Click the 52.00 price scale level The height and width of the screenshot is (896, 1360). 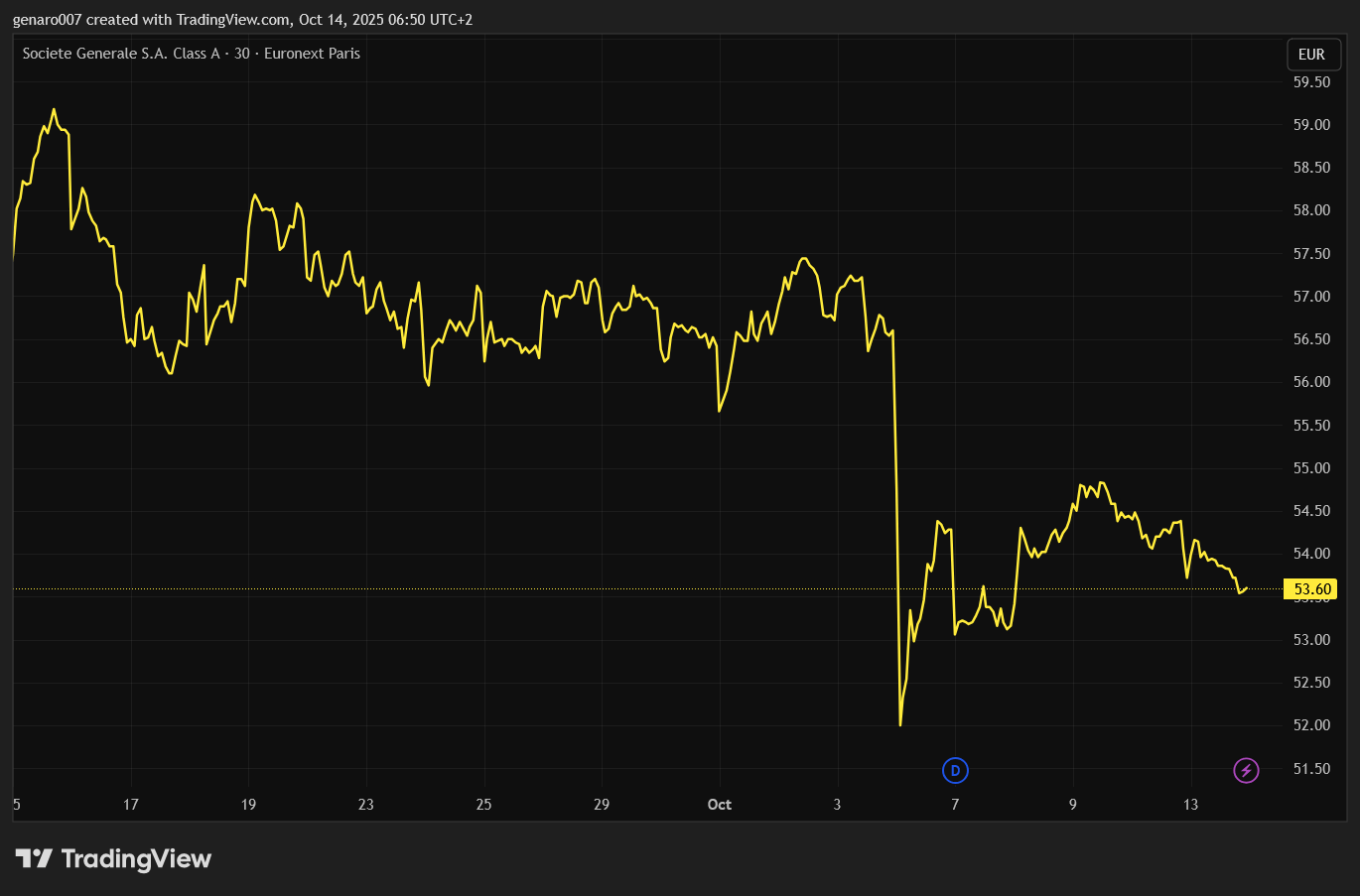(1311, 725)
